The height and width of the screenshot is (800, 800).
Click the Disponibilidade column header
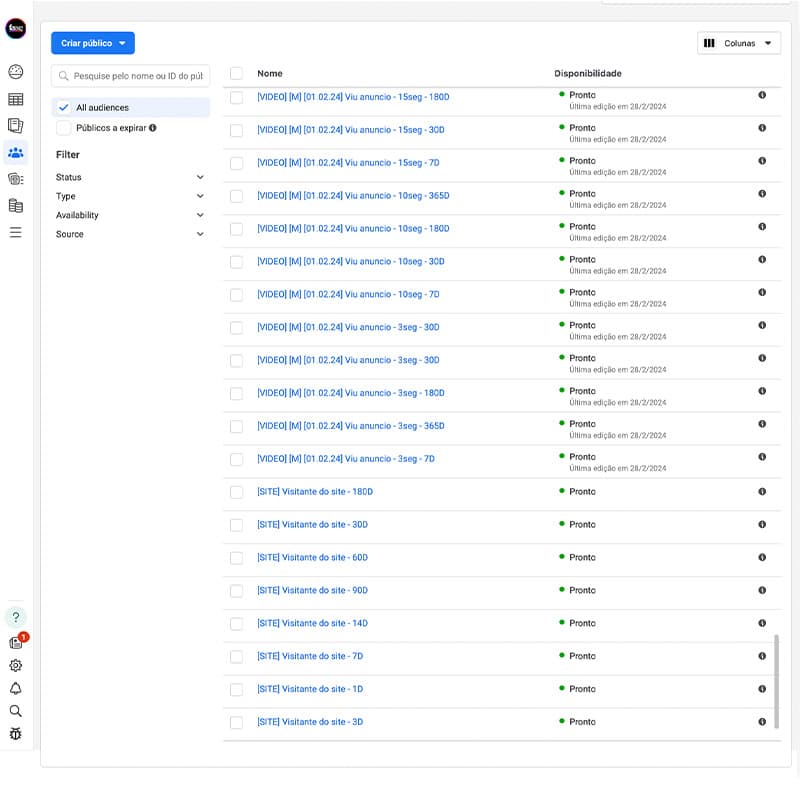[588, 73]
